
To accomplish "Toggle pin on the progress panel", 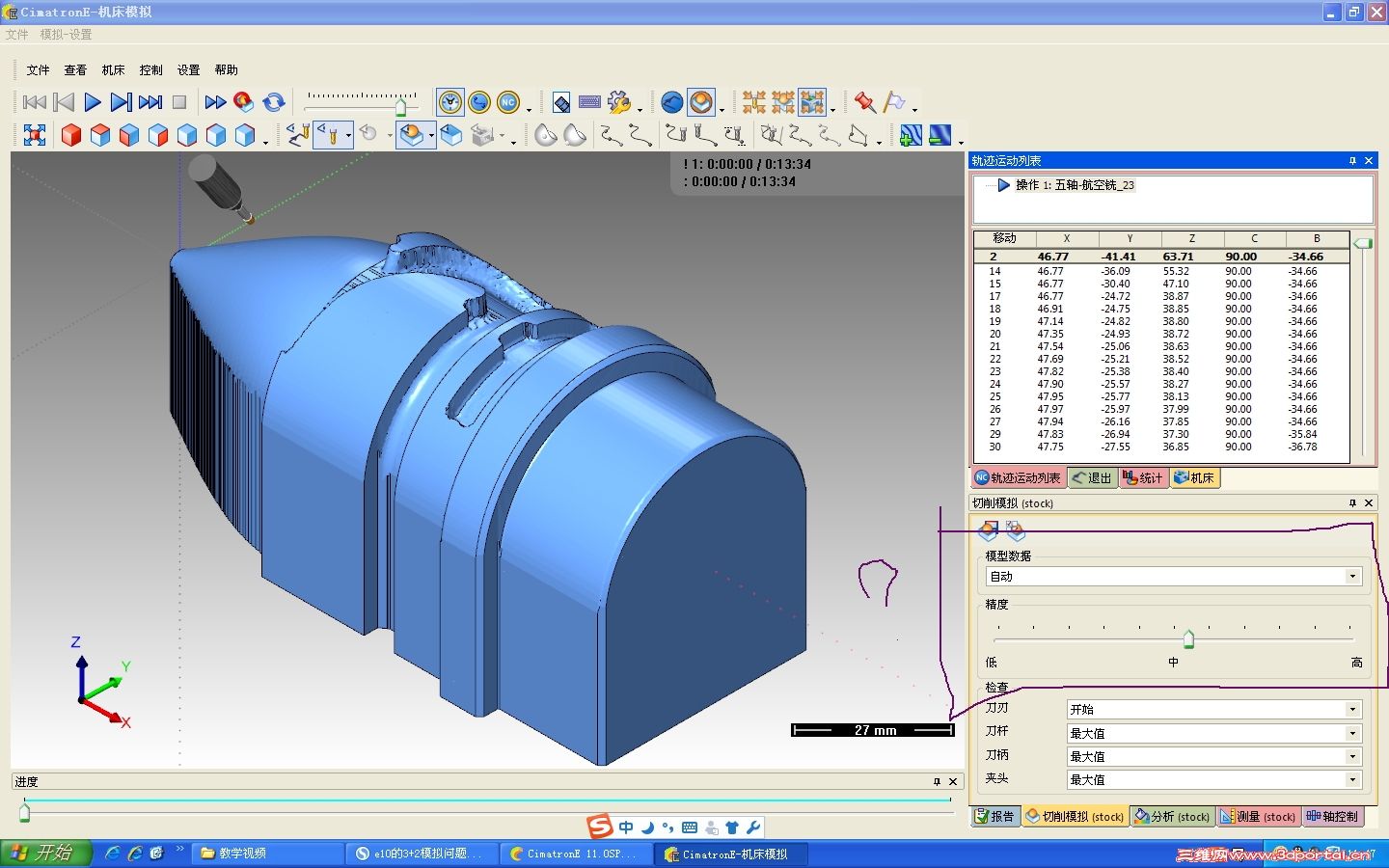I will pyautogui.click(x=937, y=782).
